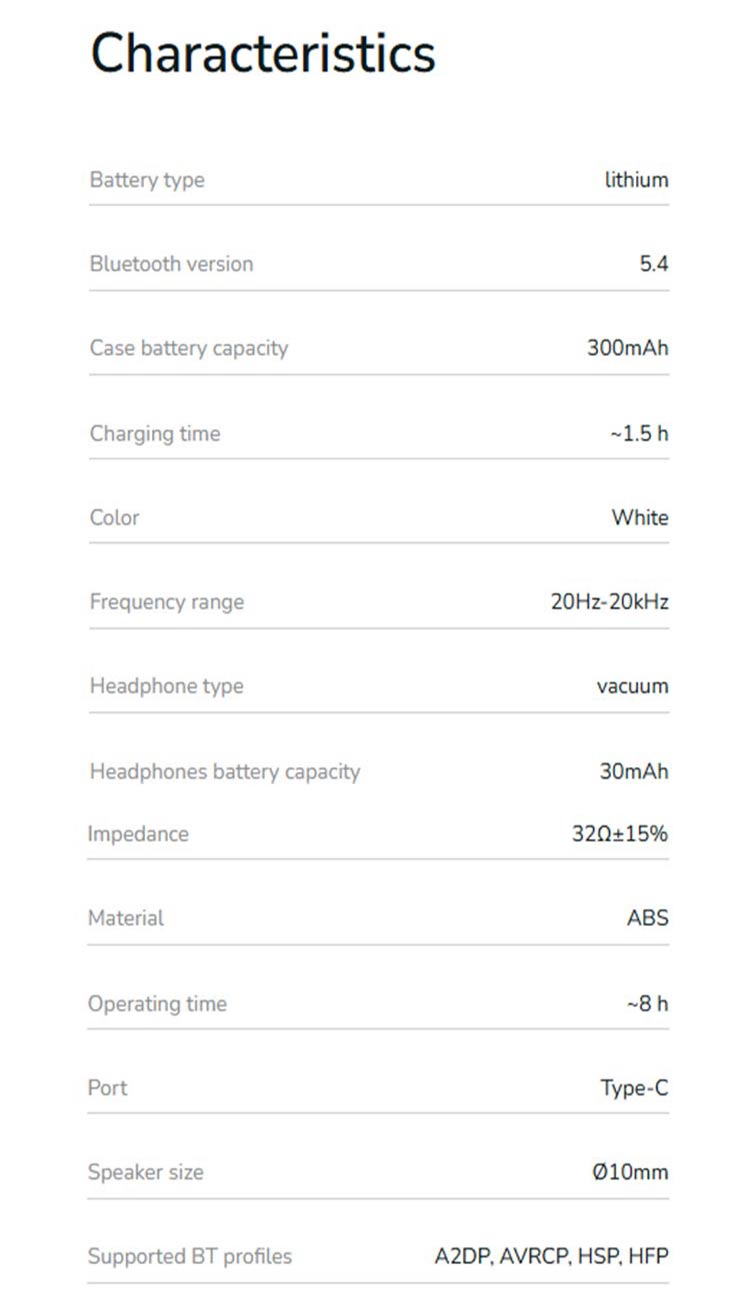Viewport: 750px width, 1300px height.
Task: Click the 20Hz-20kHz value
Action: [609, 602]
